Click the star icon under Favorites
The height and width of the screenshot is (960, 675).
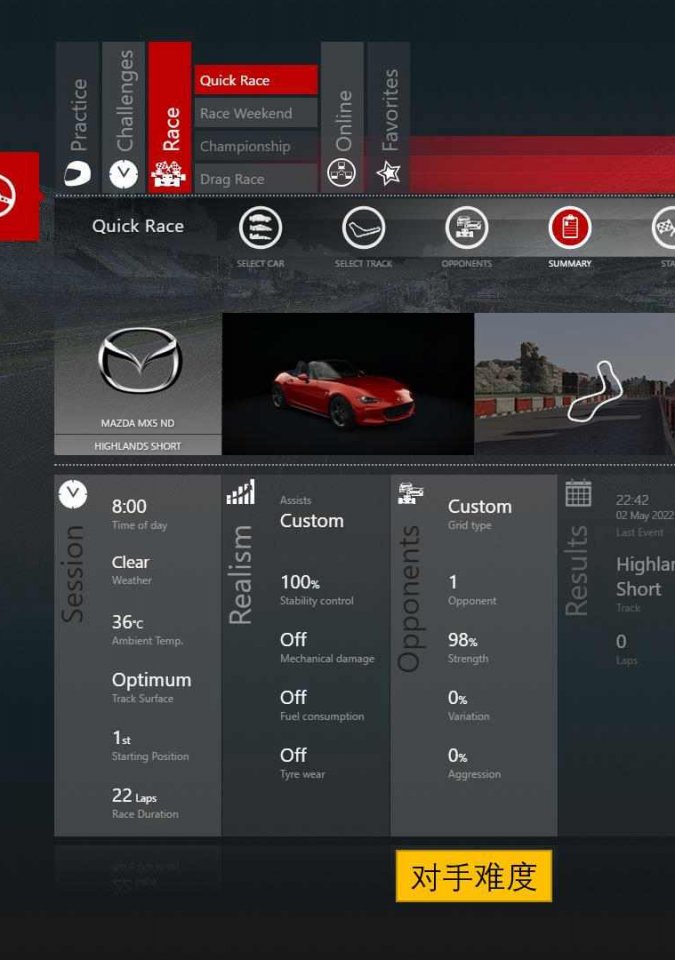click(388, 173)
